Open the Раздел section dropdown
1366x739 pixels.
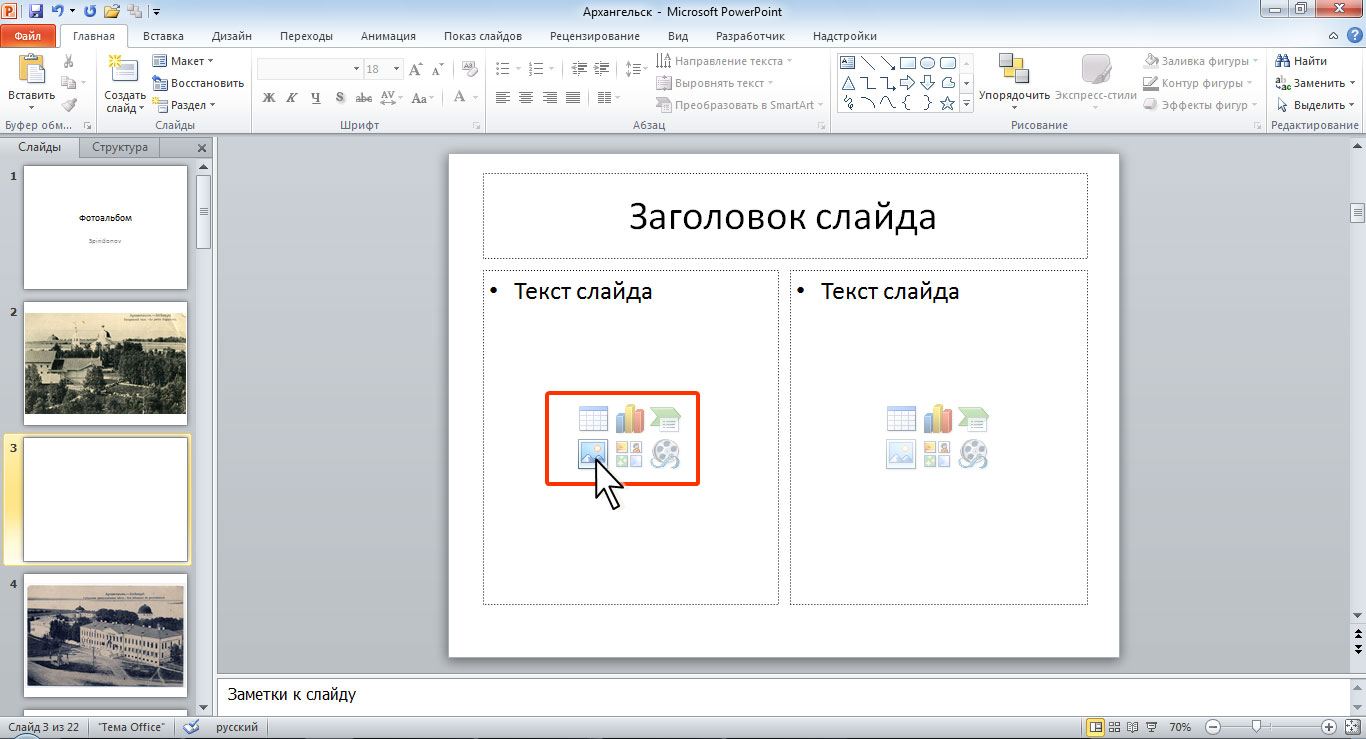[x=184, y=105]
